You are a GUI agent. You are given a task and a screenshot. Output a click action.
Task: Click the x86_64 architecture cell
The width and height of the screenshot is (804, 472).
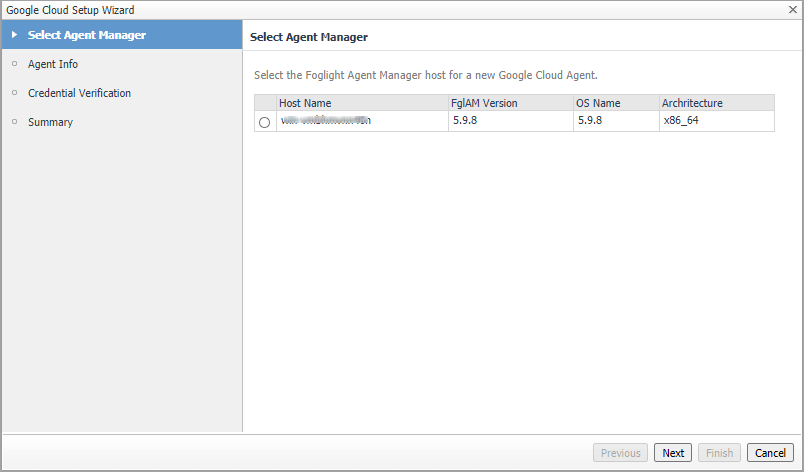coord(683,121)
